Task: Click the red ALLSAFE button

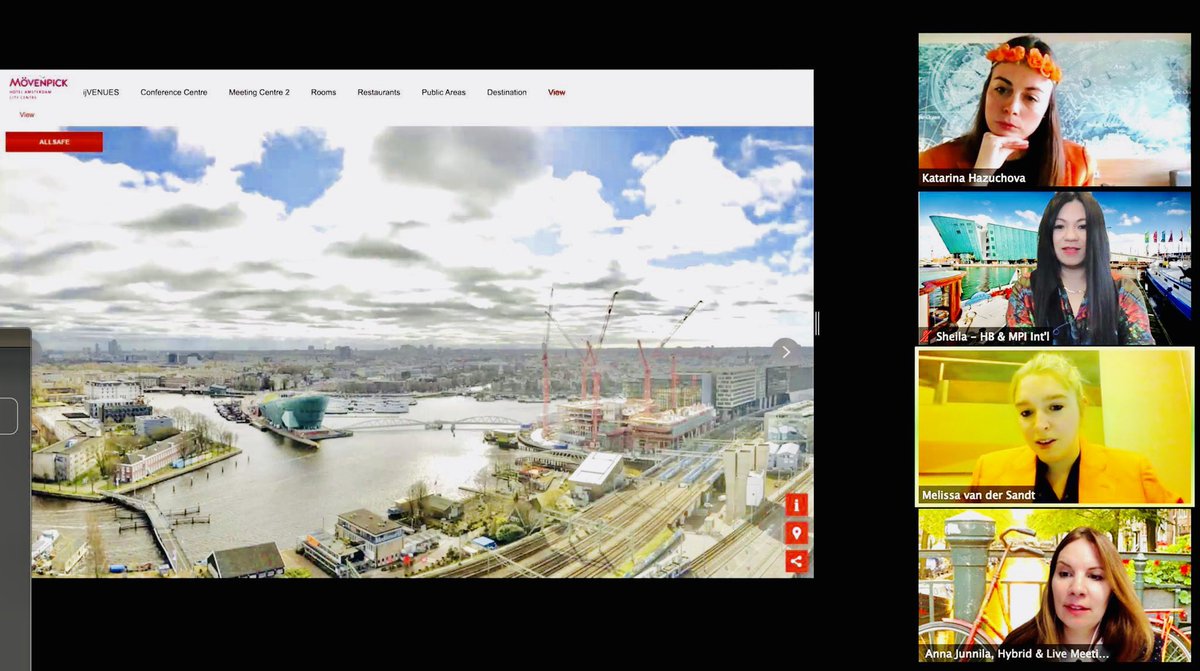Action: [x=54, y=142]
